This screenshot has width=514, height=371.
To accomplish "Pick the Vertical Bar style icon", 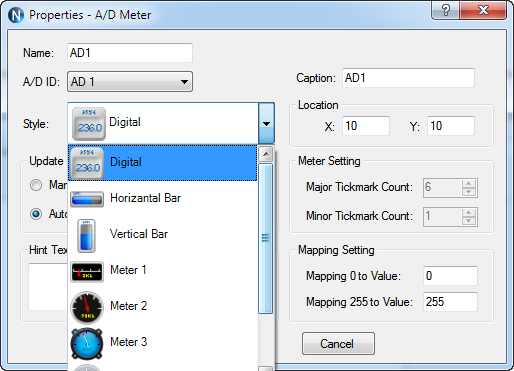I will click(x=86, y=235).
